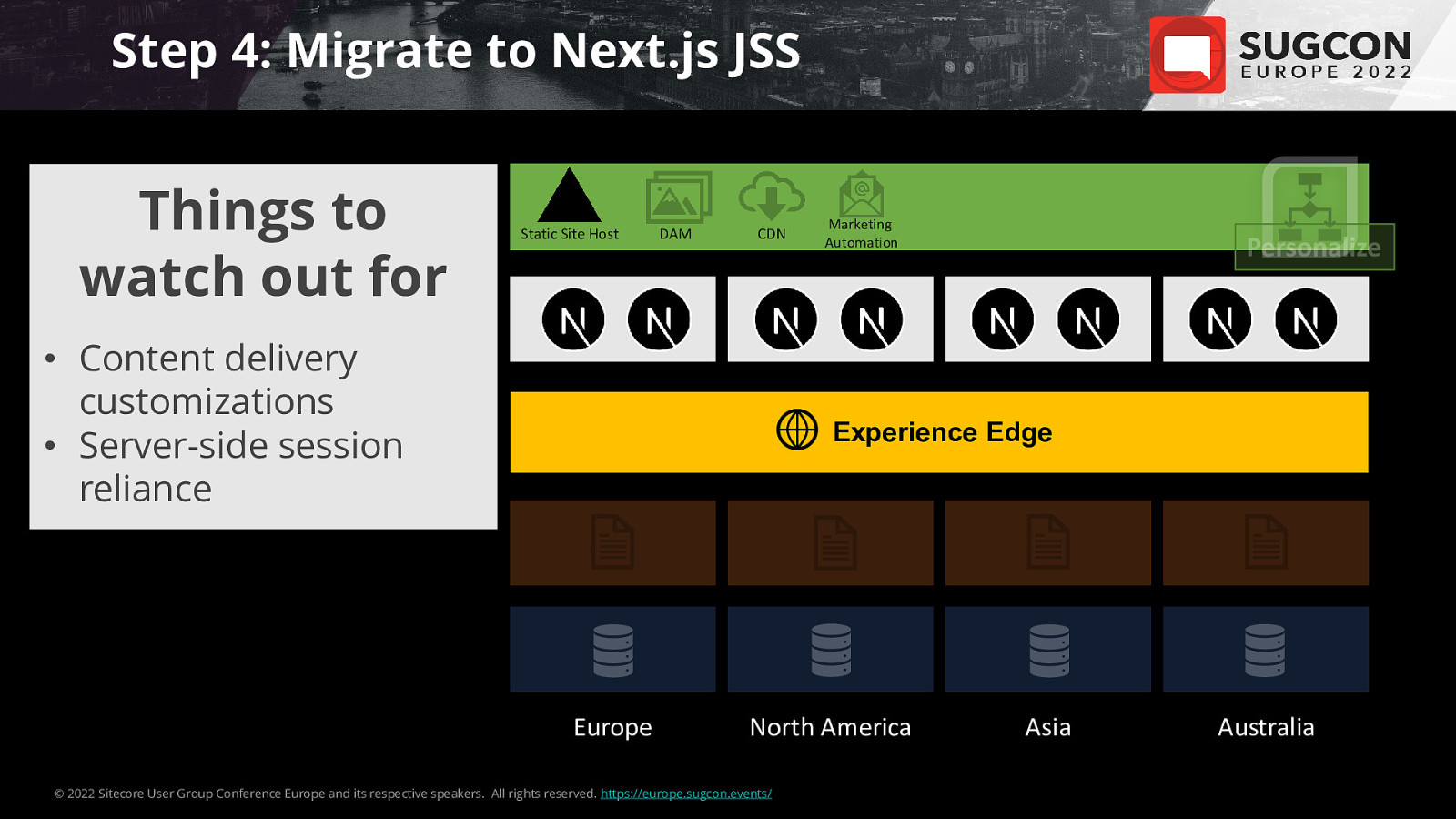
Task: Click the Marketing Automation label text
Action: pos(861,234)
